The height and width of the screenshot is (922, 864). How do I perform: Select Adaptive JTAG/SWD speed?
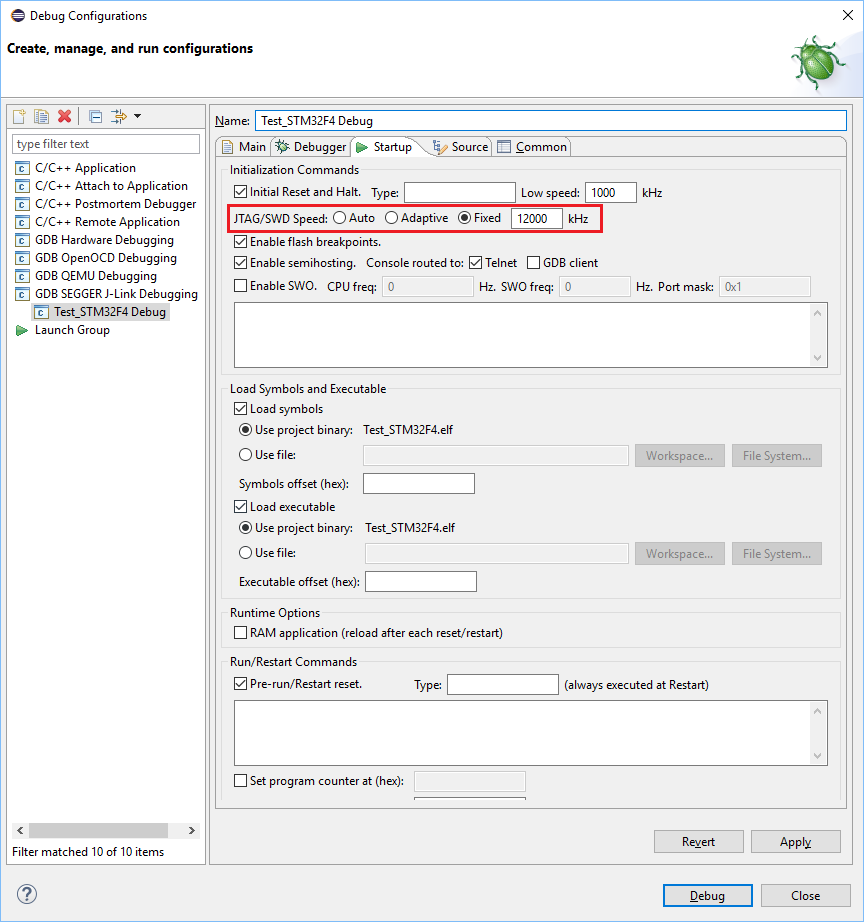tap(391, 217)
